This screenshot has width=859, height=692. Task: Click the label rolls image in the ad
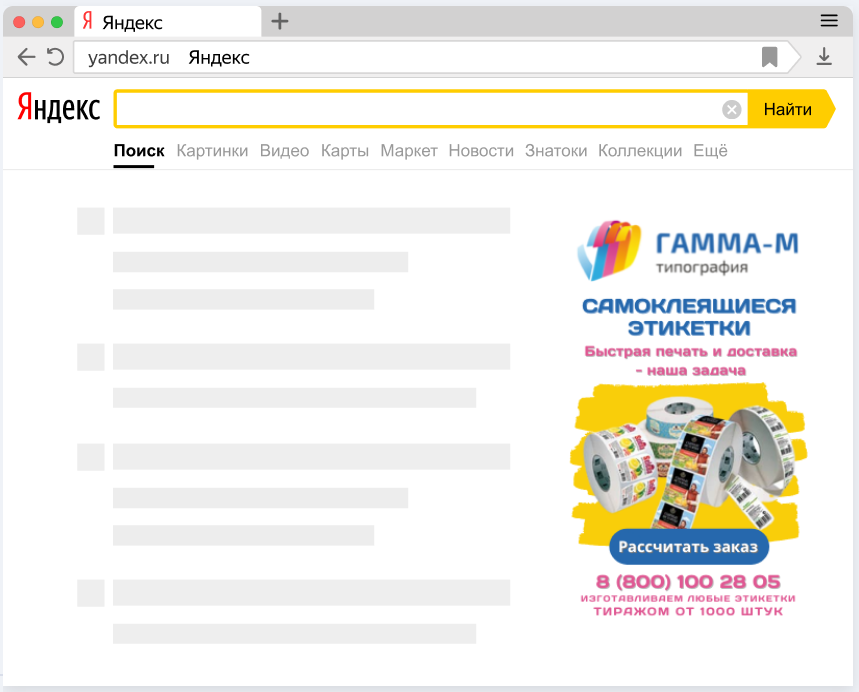pos(688,460)
